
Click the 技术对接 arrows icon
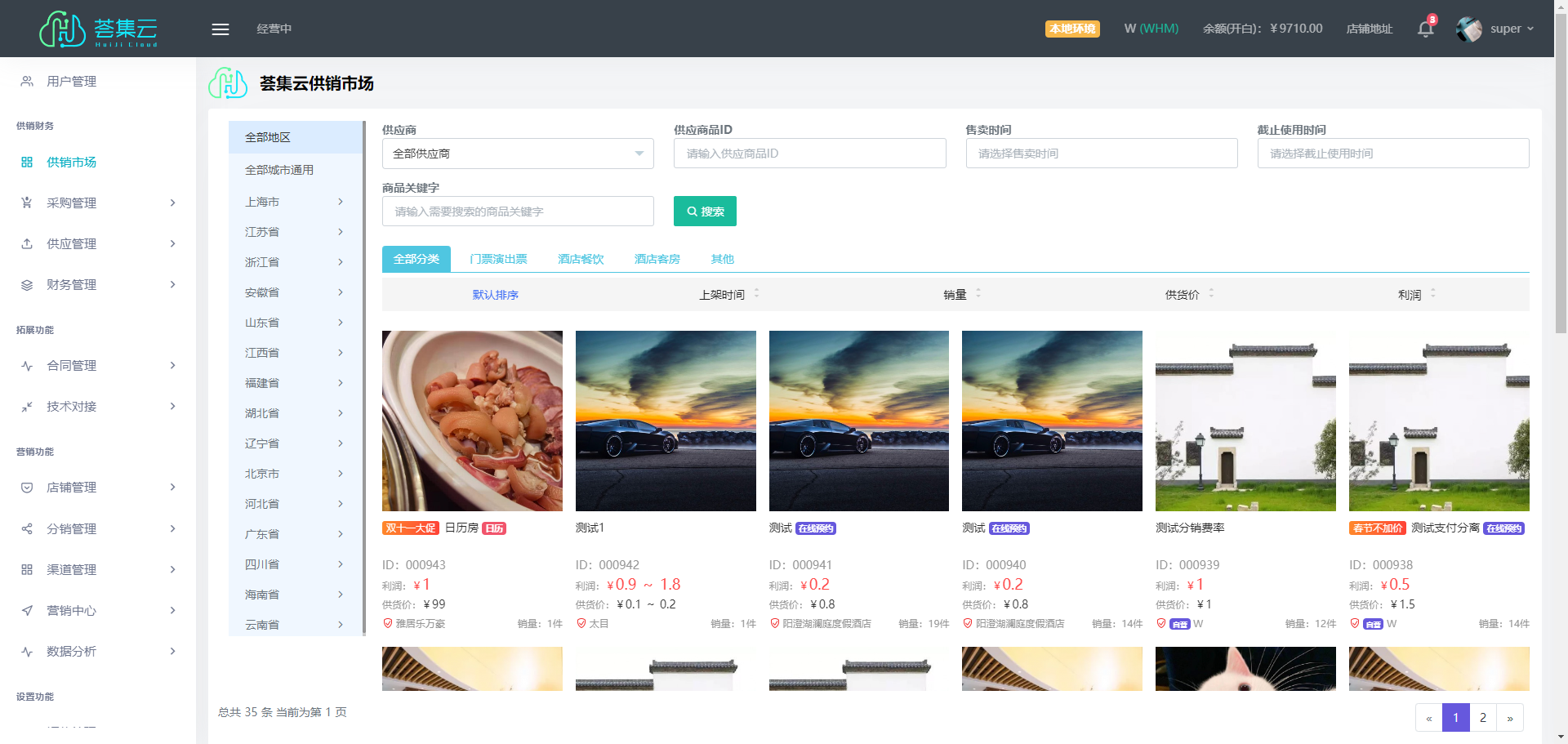click(27, 407)
